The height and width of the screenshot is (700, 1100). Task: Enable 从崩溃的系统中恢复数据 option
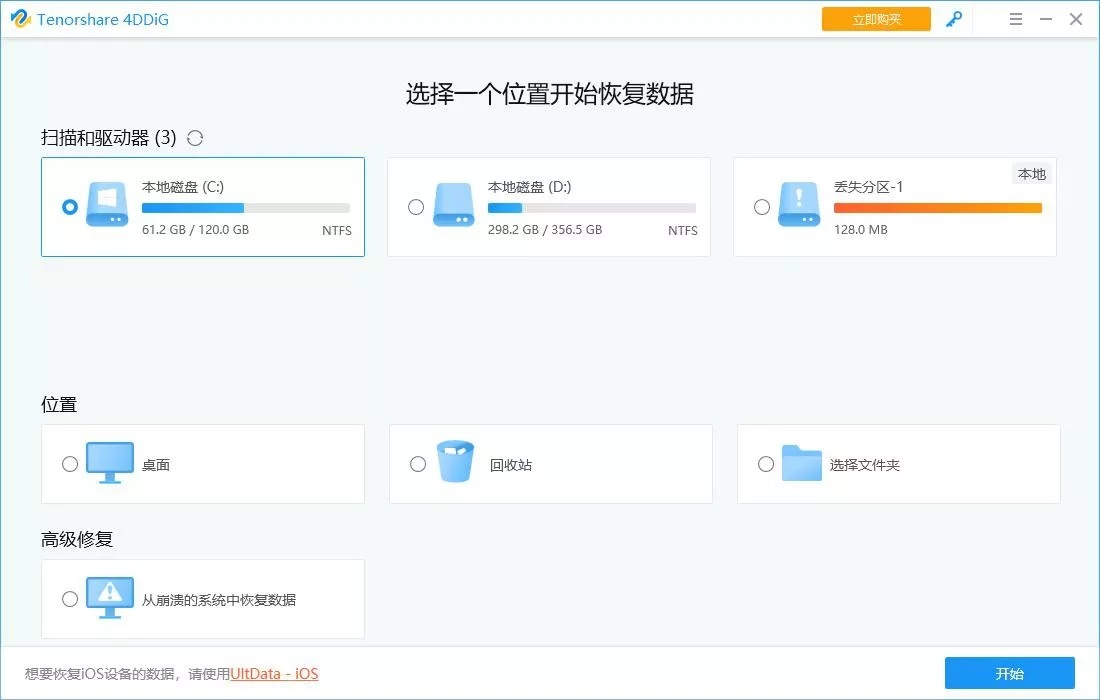[x=70, y=598]
